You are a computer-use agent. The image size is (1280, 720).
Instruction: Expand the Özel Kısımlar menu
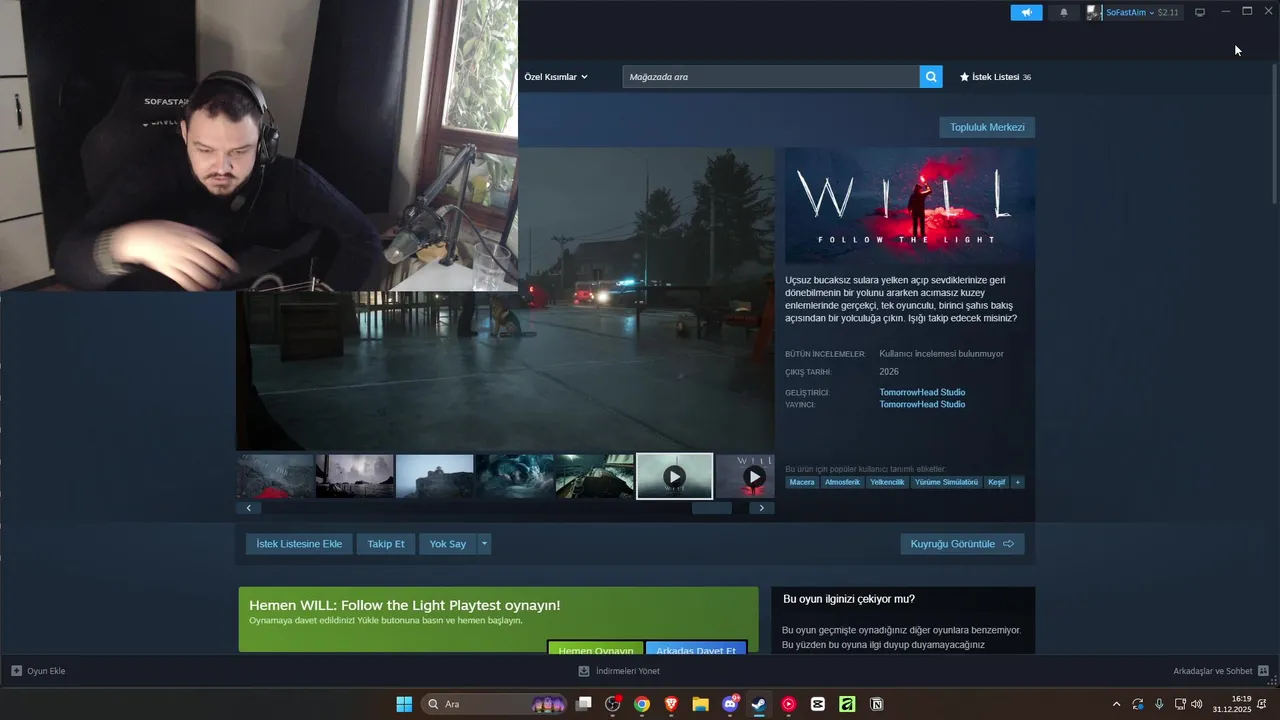[556, 77]
